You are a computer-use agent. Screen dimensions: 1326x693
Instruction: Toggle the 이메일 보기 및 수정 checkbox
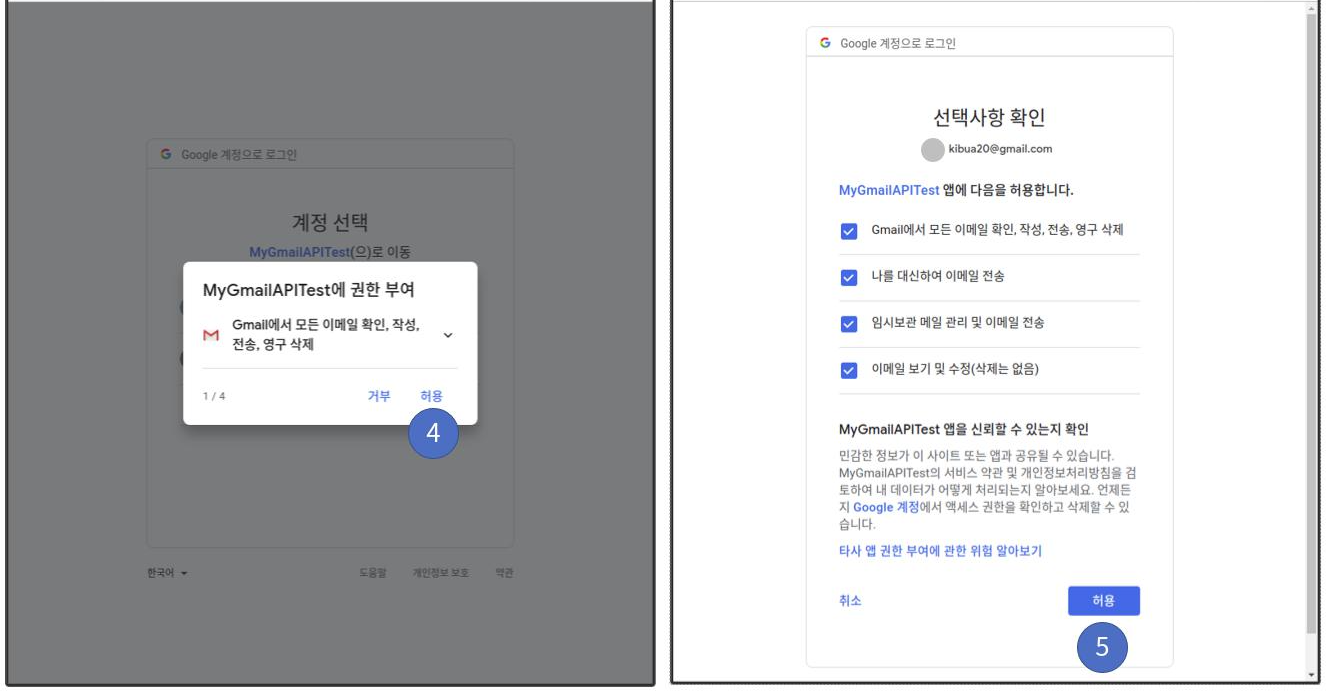(849, 370)
